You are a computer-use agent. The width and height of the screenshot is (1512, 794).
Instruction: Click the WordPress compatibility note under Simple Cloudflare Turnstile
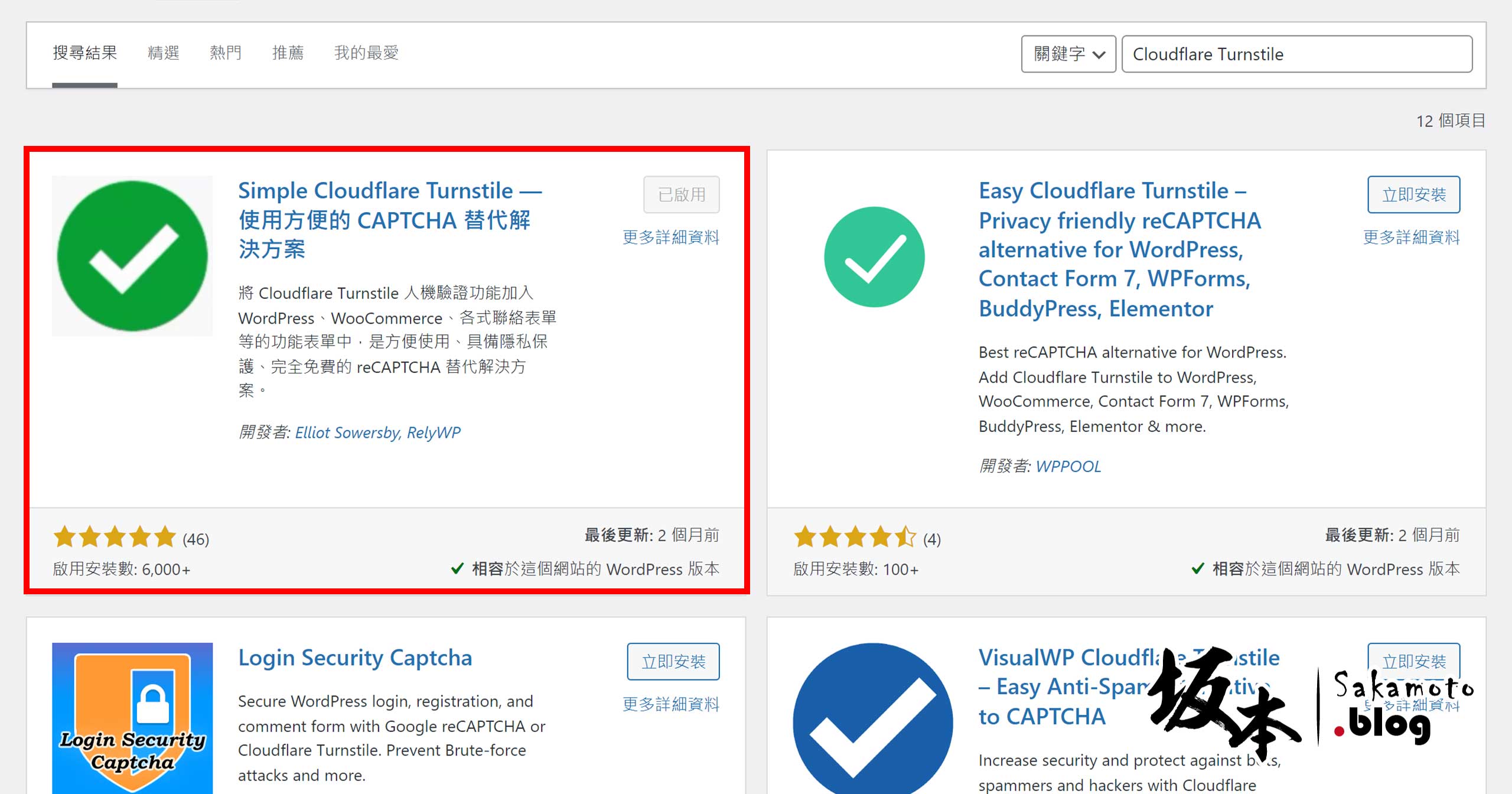coord(585,569)
